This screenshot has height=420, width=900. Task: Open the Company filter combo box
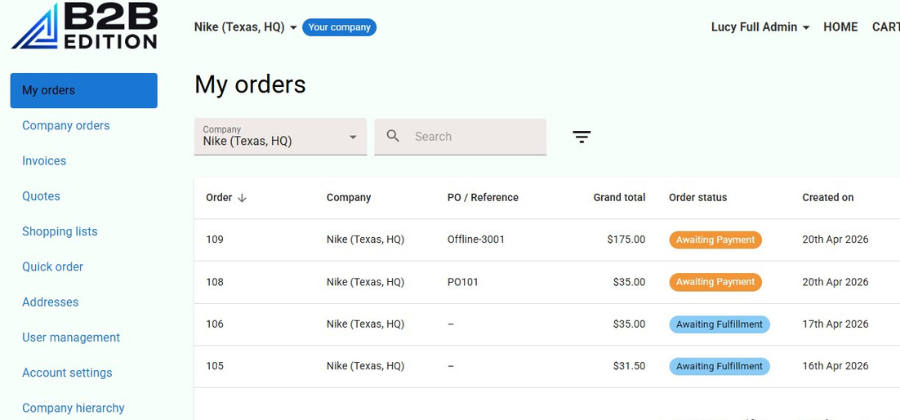(x=280, y=137)
